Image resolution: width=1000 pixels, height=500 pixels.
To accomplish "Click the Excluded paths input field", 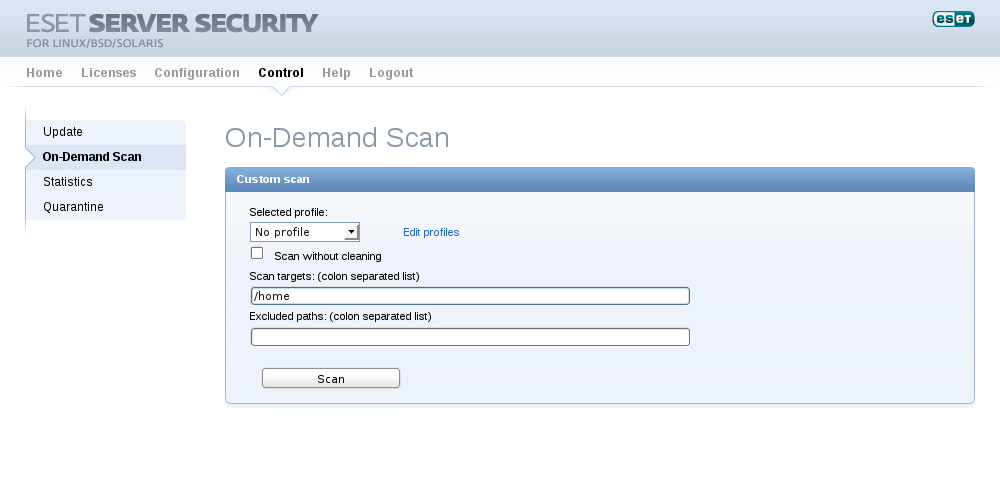I will pyautogui.click(x=470, y=337).
